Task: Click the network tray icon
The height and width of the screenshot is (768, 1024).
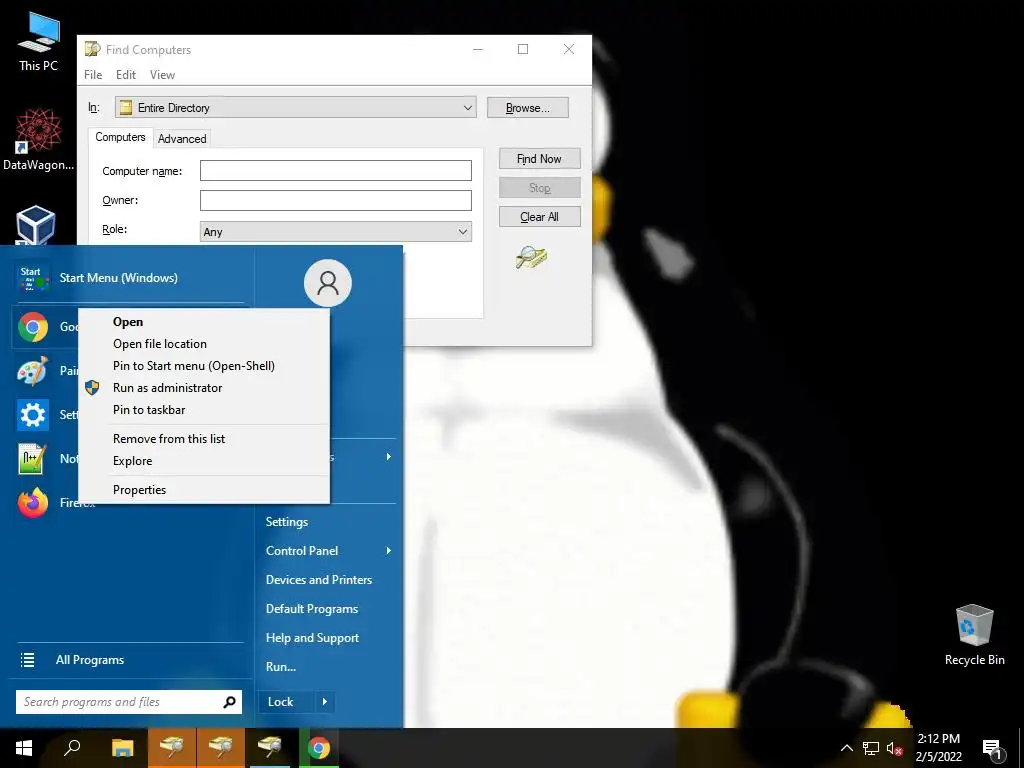Action: pos(871,748)
